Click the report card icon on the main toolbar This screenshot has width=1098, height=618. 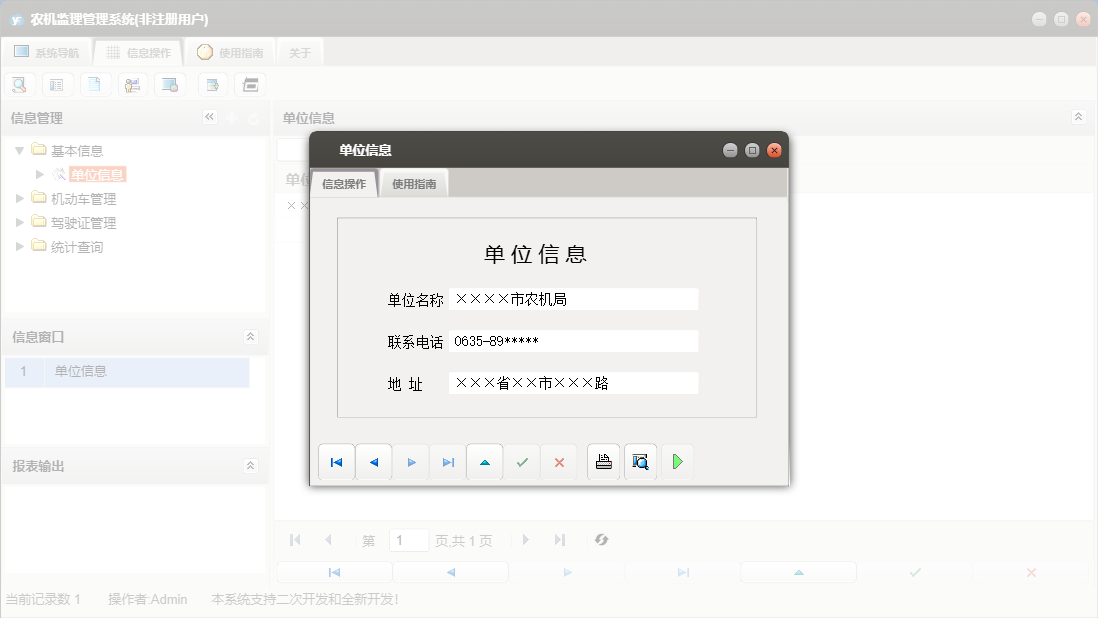57,84
